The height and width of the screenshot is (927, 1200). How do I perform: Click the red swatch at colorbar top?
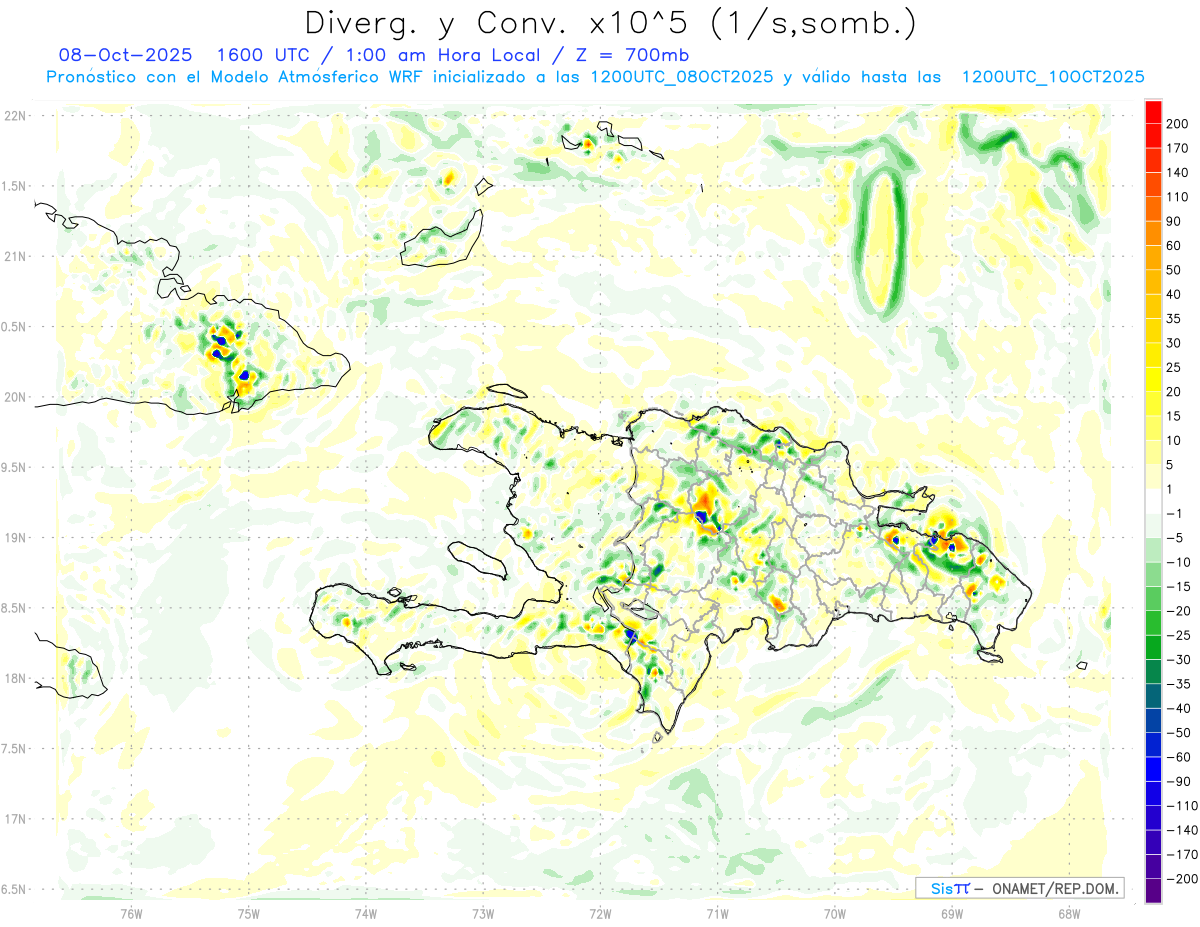1153,111
